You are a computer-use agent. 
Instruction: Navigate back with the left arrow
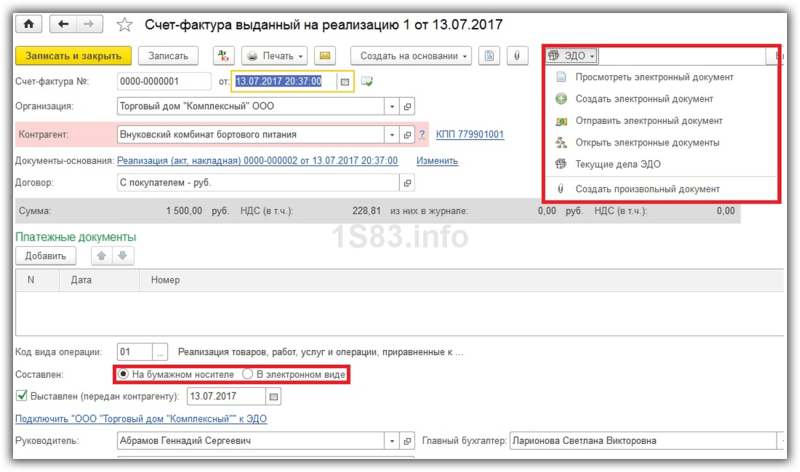(x=63, y=24)
